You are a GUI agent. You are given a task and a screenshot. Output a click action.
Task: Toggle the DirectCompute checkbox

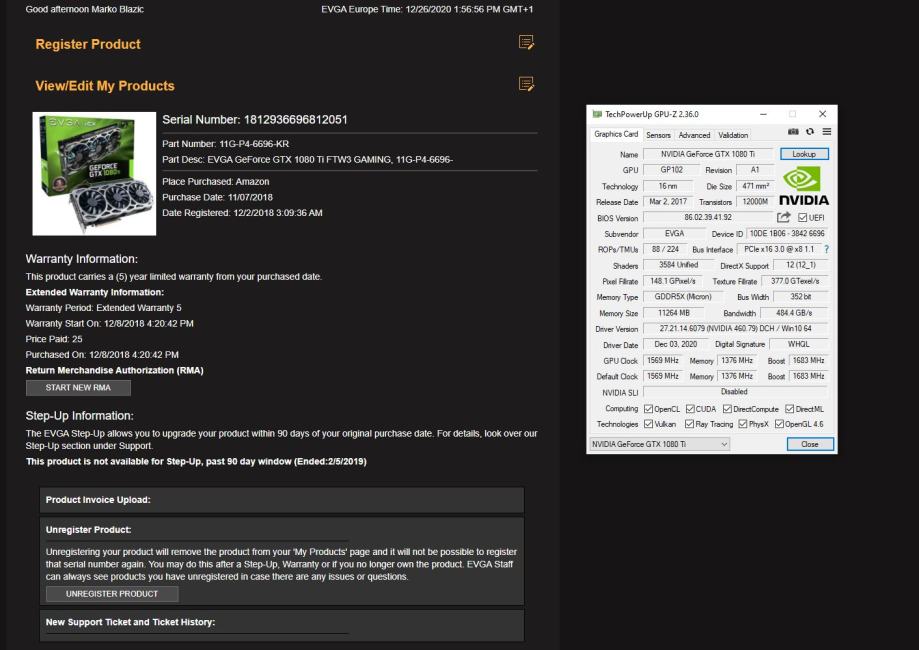pyautogui.click(x=727, y=409)
